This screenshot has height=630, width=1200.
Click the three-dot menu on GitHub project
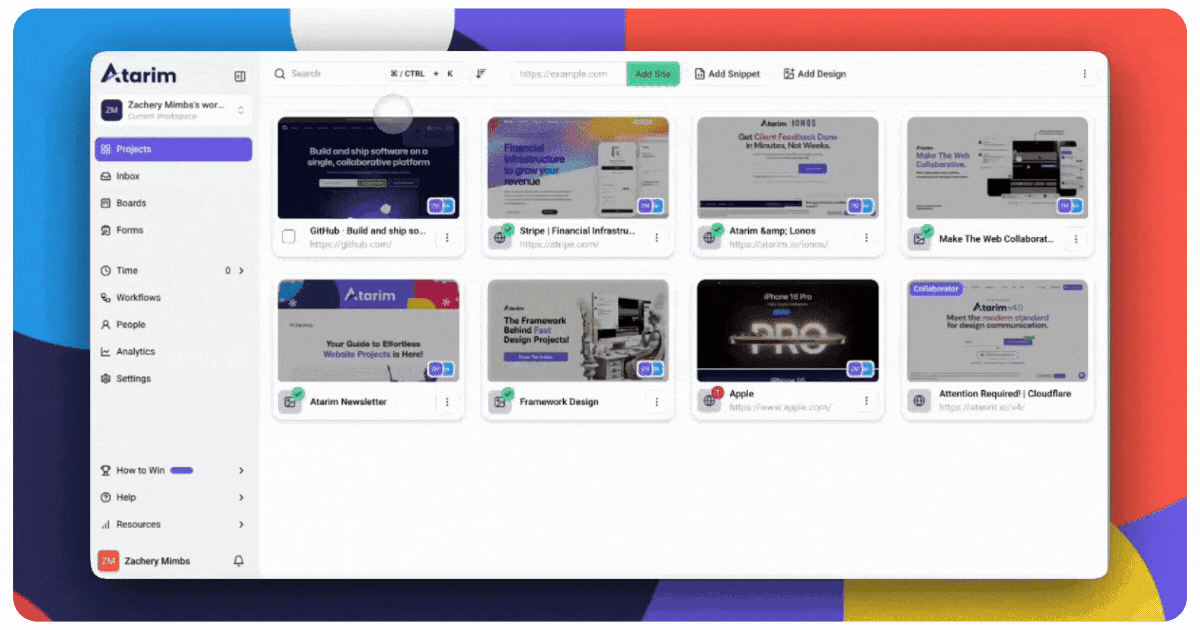[447, 238]
